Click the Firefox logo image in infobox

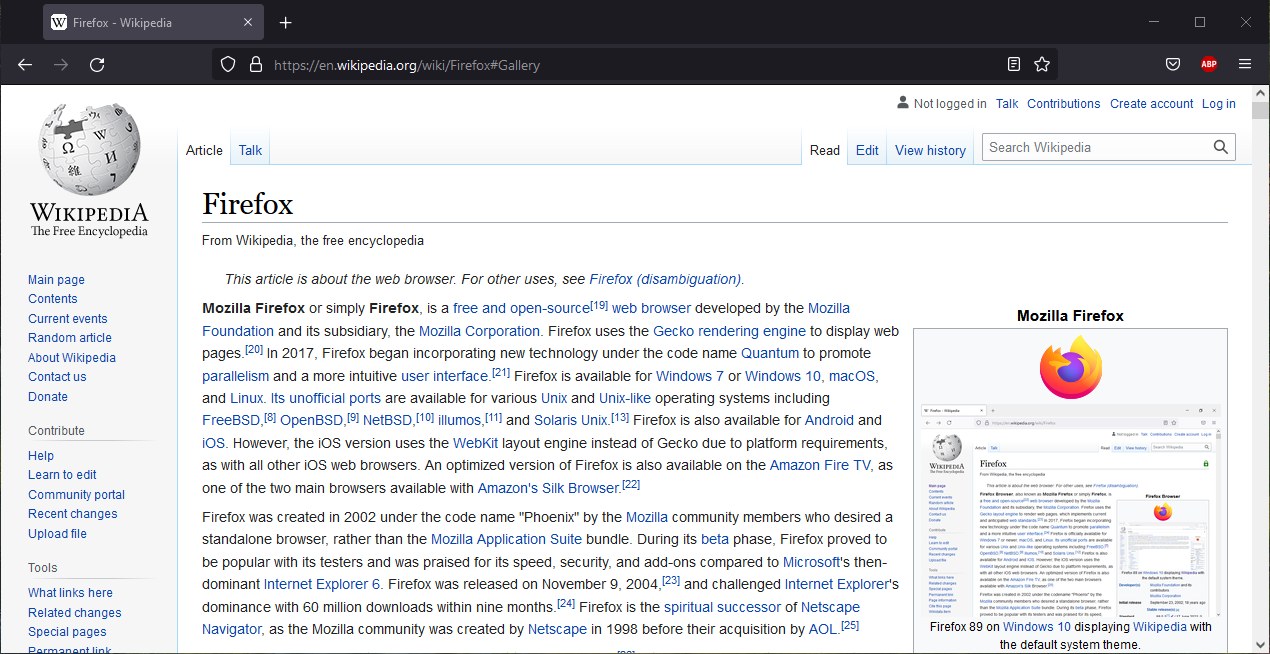click(1070, 367)
